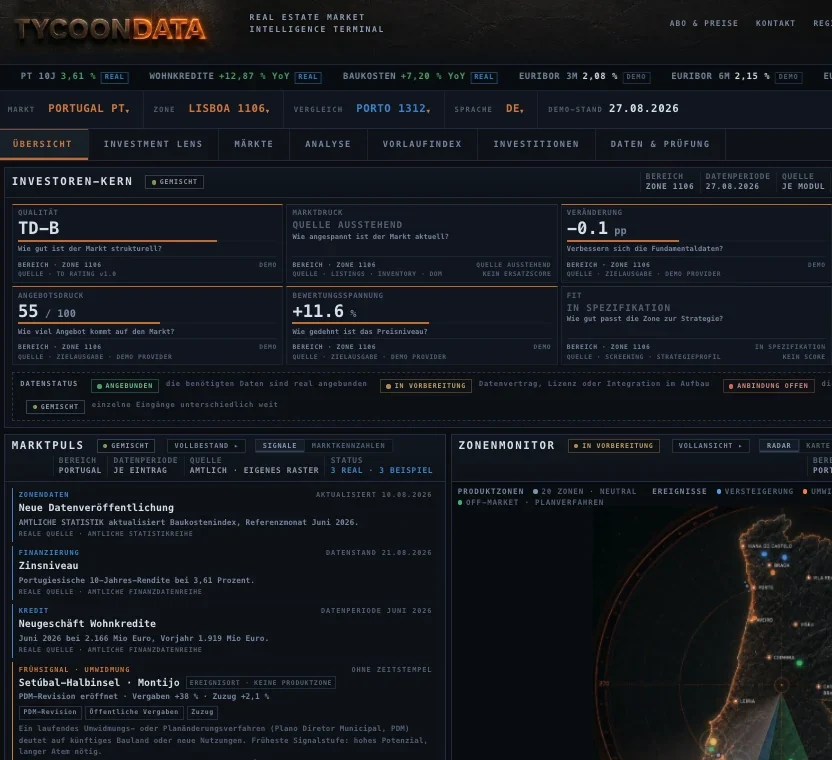This screenshot has width=832, height=760.
Task: Click the Anbindung Offen status badge
Action: (768, 386)
